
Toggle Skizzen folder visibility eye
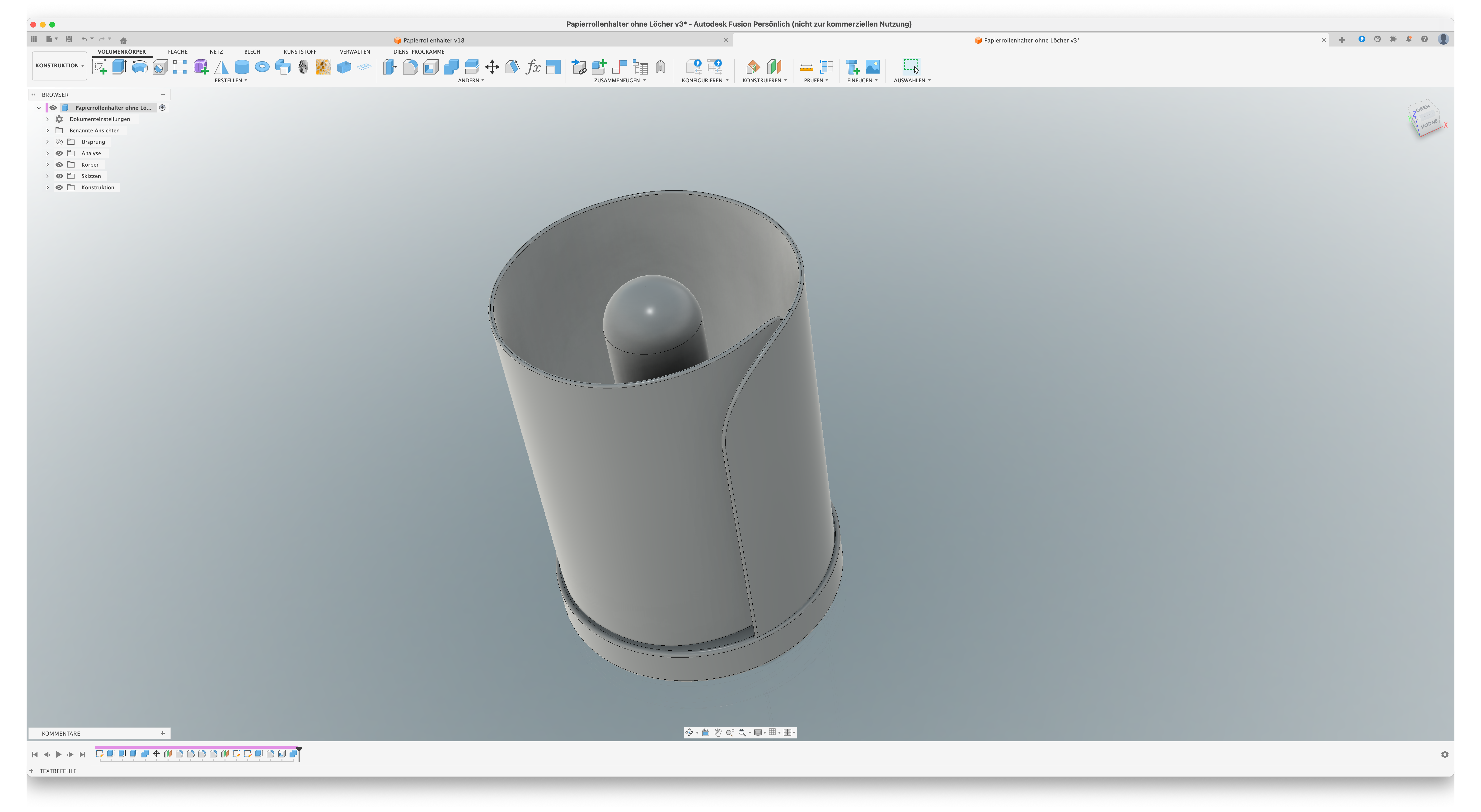coord(59,176)
